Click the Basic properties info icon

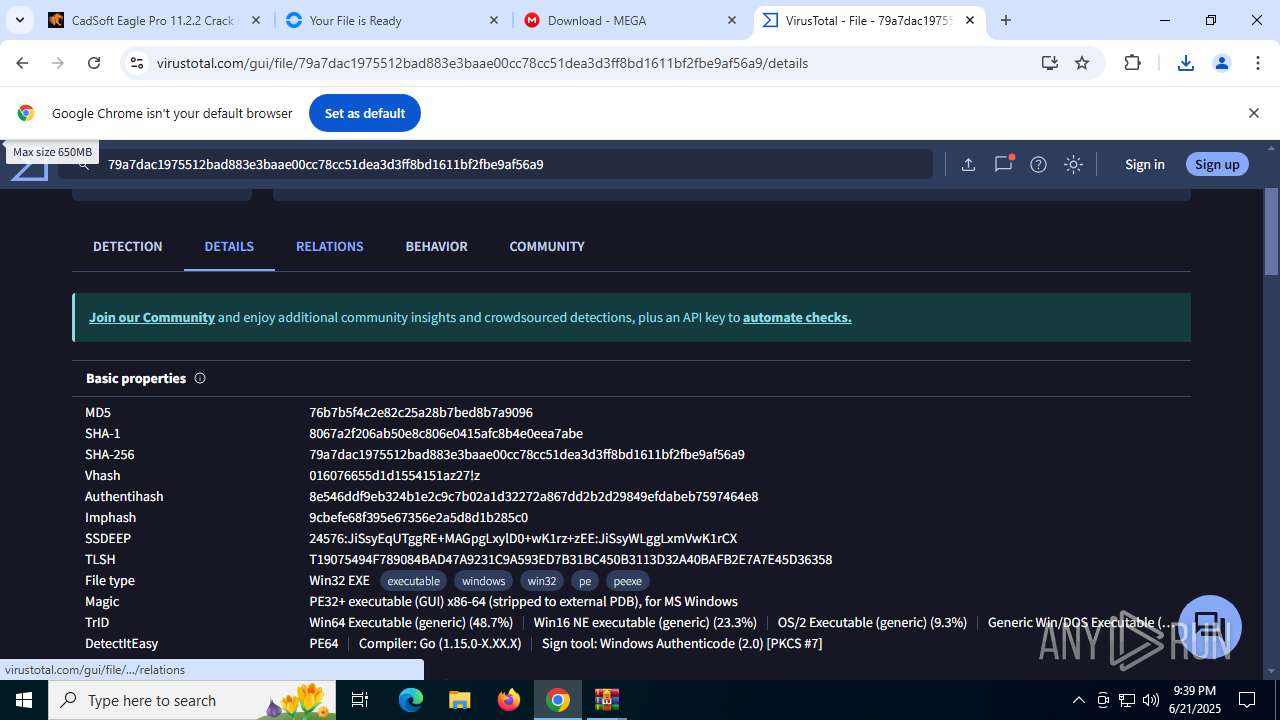pos(200,378)
